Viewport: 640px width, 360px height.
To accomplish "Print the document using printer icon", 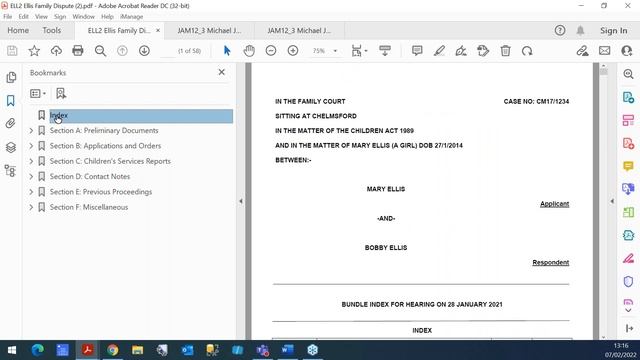I will pos(78,51).
